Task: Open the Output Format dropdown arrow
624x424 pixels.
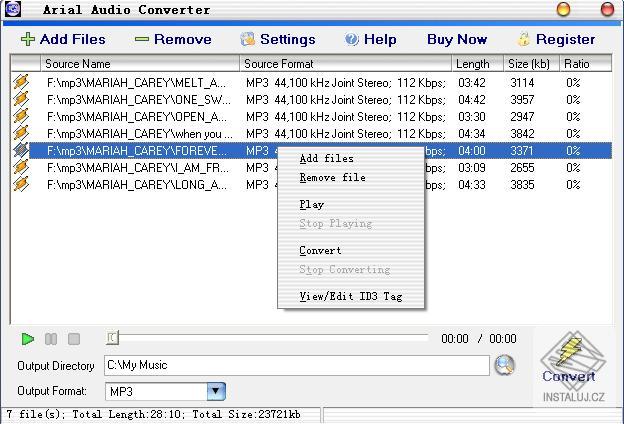Action: click(216, 391)
